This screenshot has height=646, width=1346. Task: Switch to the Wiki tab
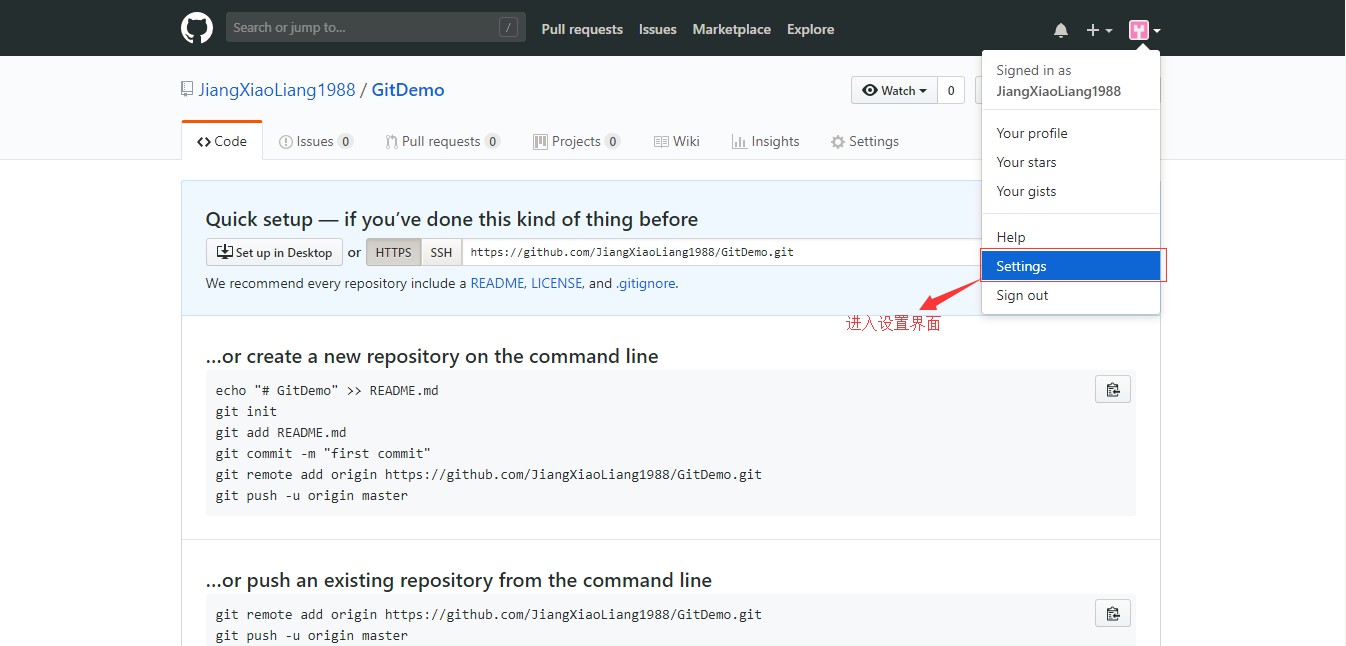pos(677,141)
